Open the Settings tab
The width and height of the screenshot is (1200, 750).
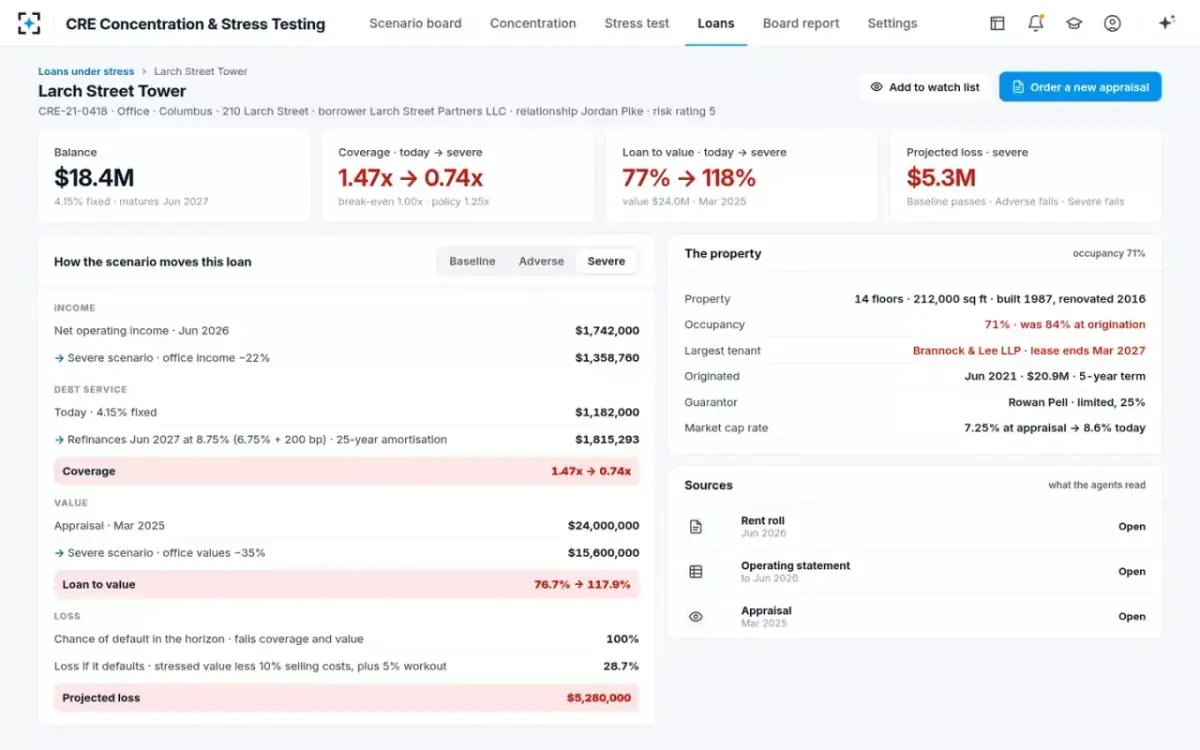click(x=892, y=23)
